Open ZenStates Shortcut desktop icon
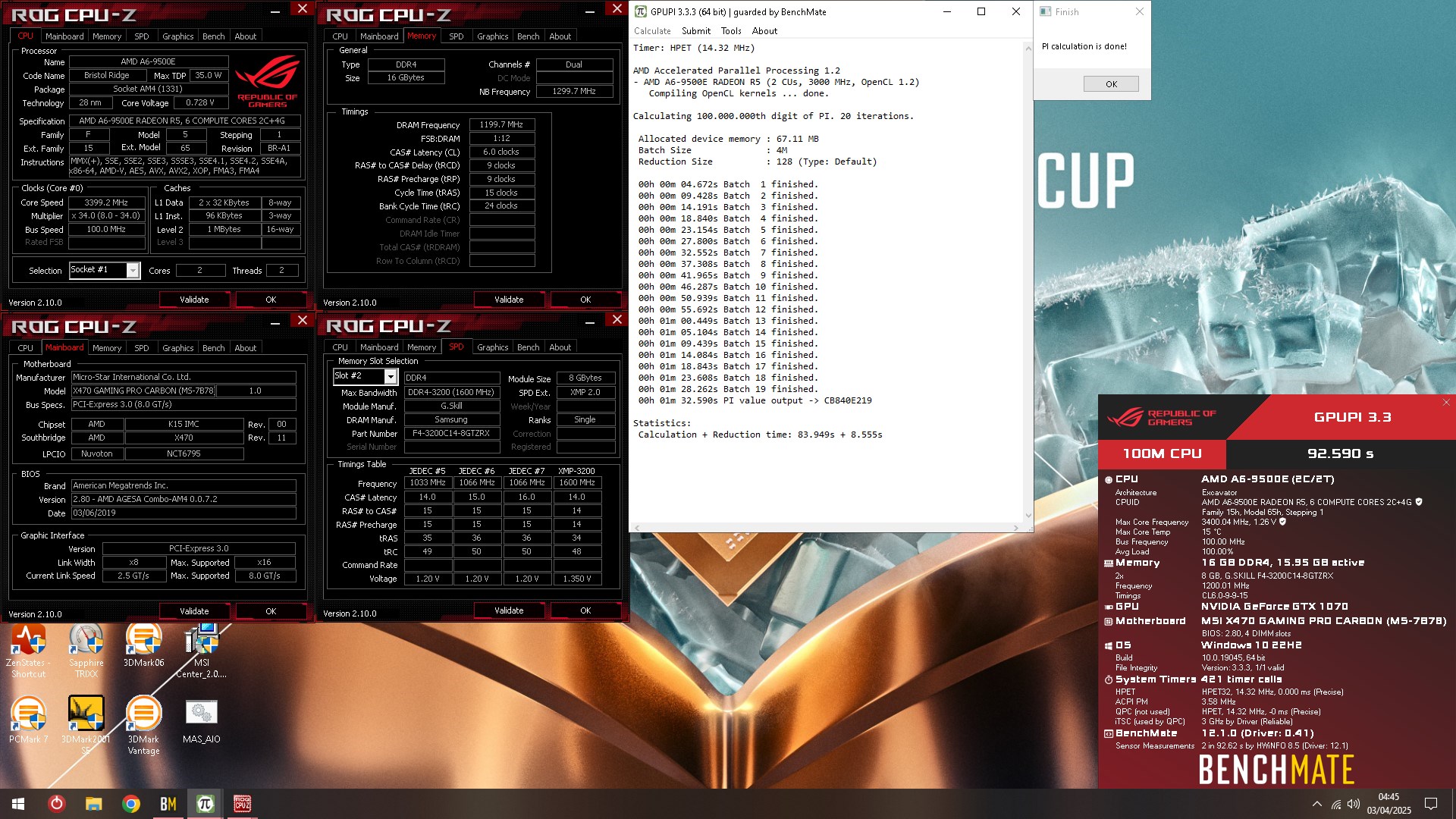Viewport: 1456px width, 819px height. tap(28, 650)
